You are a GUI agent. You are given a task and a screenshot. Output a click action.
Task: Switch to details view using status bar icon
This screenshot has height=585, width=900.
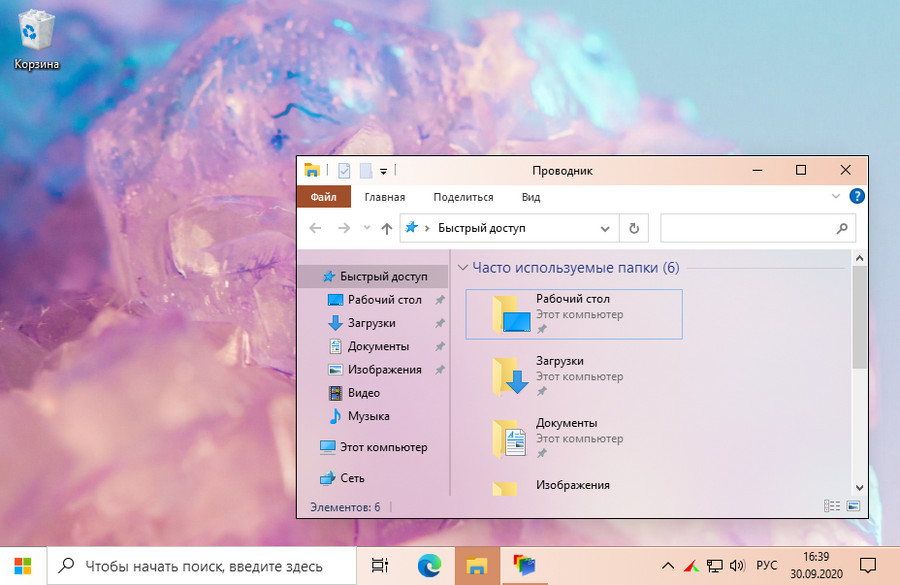(x=832, y=506)
